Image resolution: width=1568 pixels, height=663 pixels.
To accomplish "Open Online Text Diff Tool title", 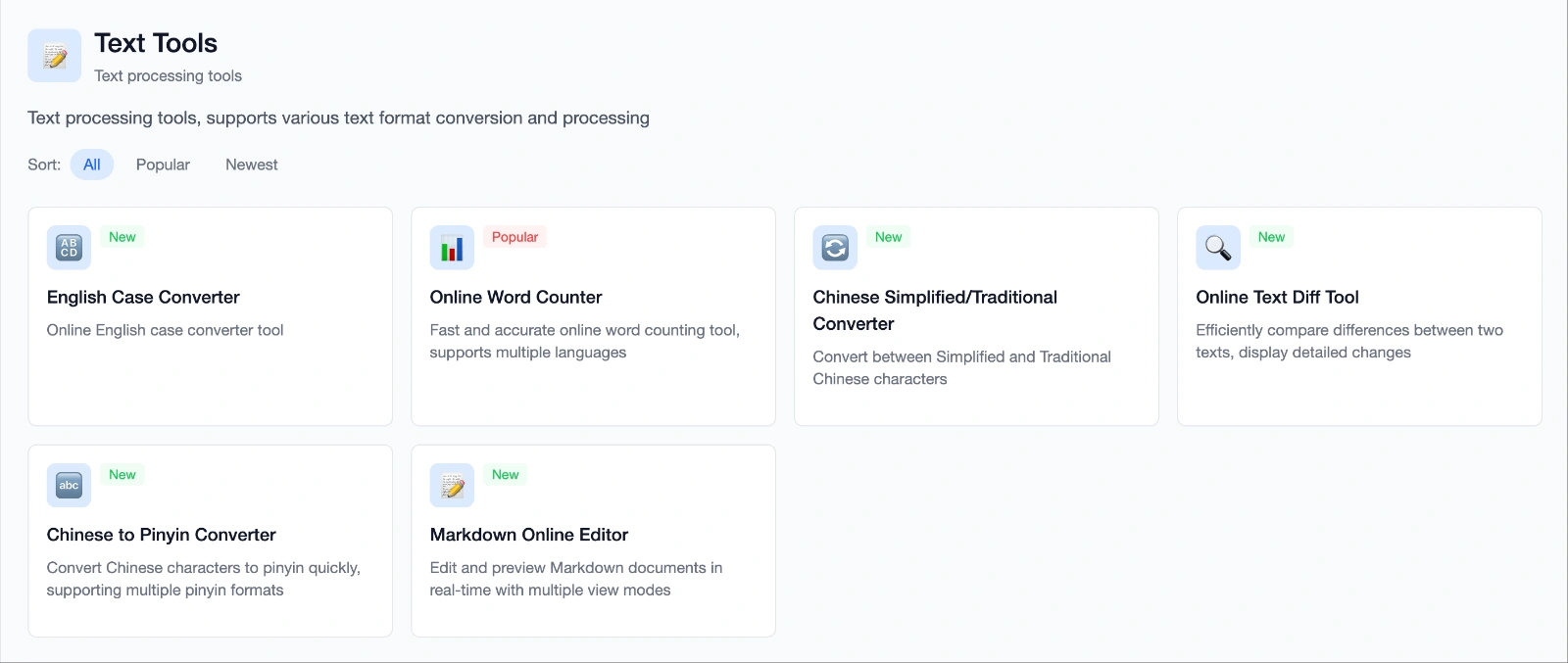I will click(1277, 297).
